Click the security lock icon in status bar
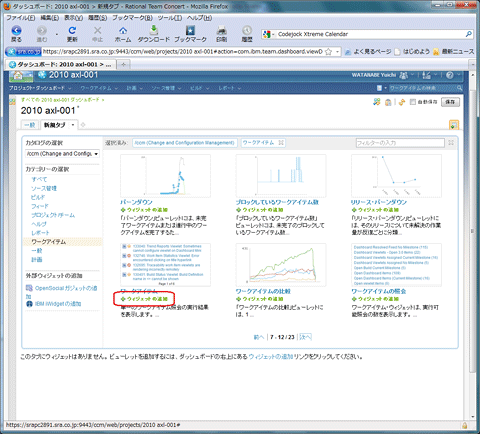This screenshot has height=434, width=480. pyautogui.click(x=464, y=426)
